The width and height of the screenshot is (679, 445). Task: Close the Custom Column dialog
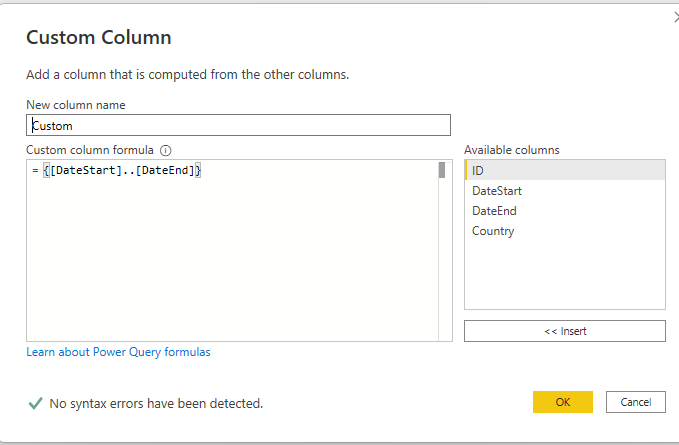tap(676, 17)
